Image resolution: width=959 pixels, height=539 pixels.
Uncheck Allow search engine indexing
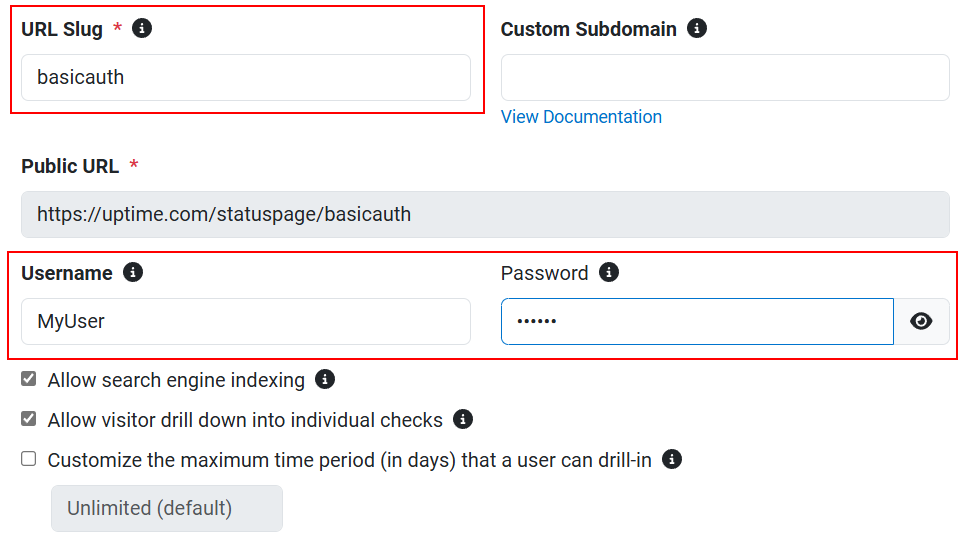point(29,379)
